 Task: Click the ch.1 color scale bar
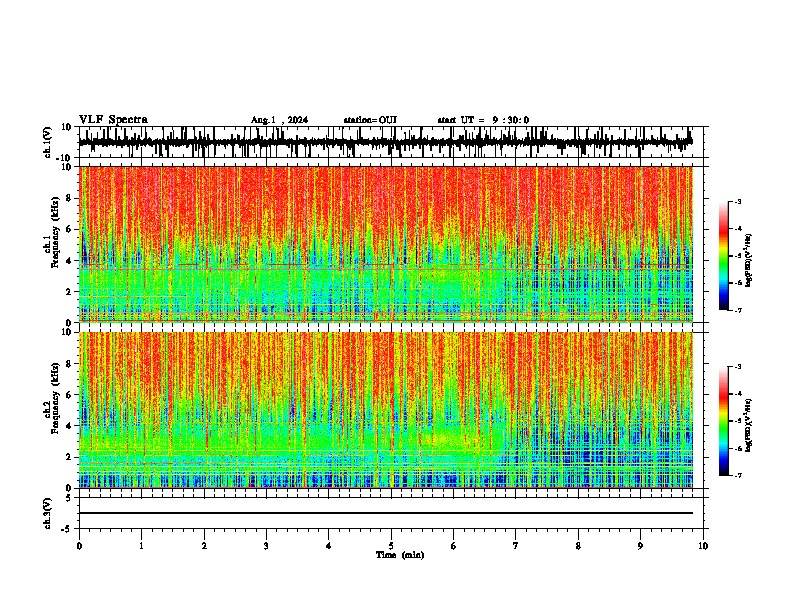click(x=723, y=256)
